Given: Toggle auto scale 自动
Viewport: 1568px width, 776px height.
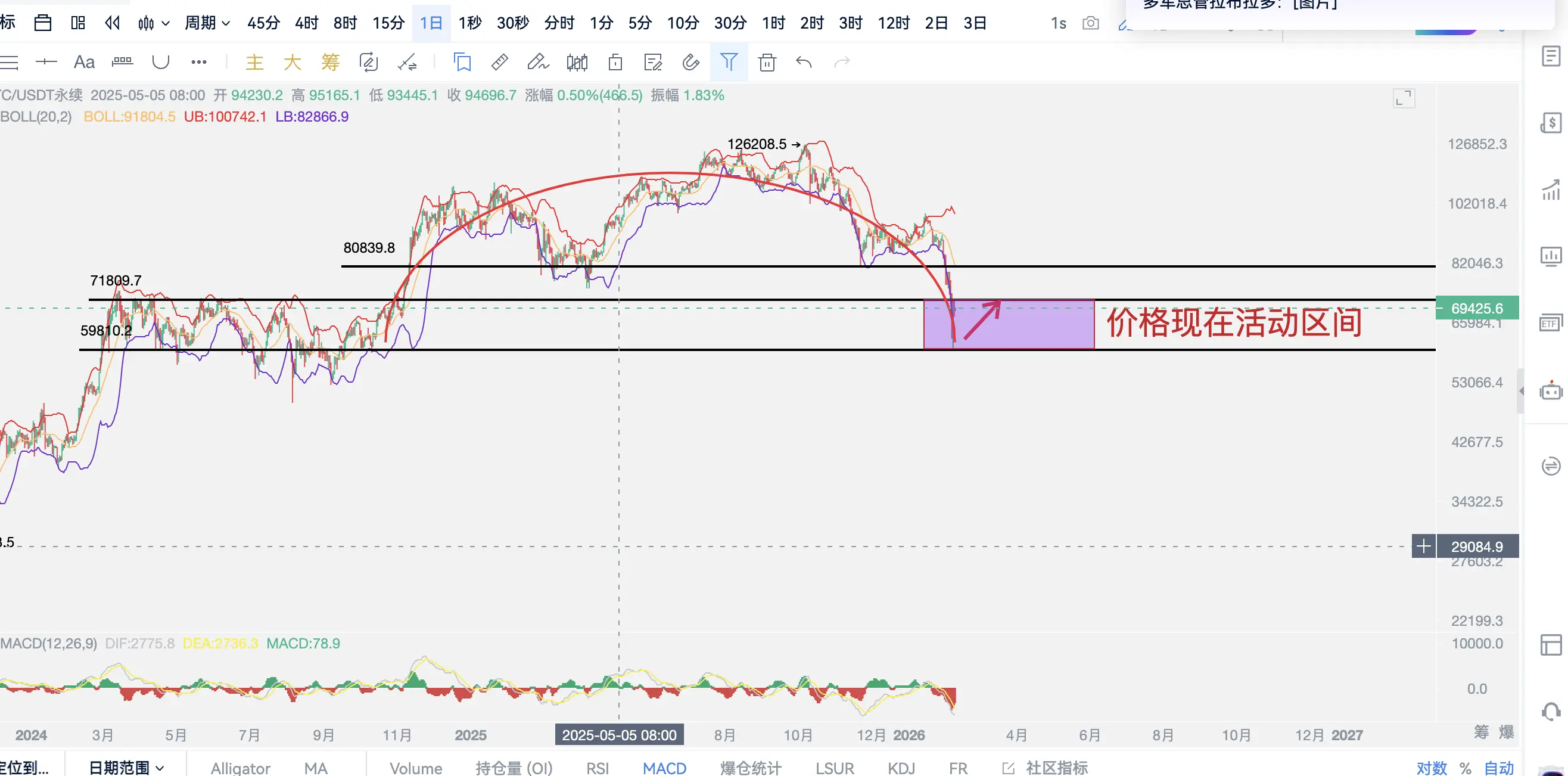Looking at the screenshot, I should click(1499, 768).
